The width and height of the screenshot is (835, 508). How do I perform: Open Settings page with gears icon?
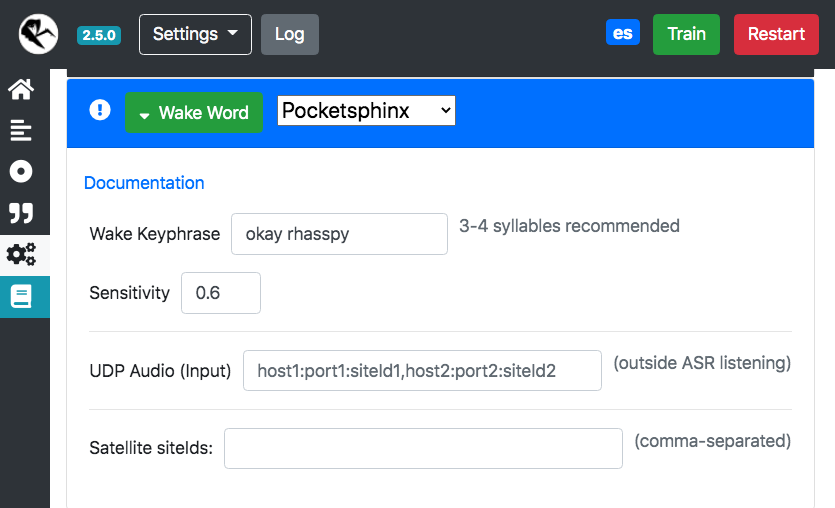coord(21,255)
